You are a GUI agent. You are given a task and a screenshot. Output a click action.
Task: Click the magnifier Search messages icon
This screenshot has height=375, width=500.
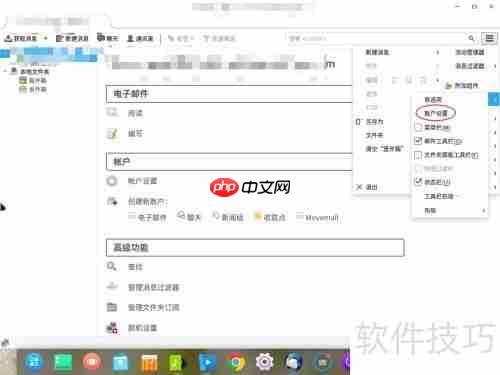(111, 266)
